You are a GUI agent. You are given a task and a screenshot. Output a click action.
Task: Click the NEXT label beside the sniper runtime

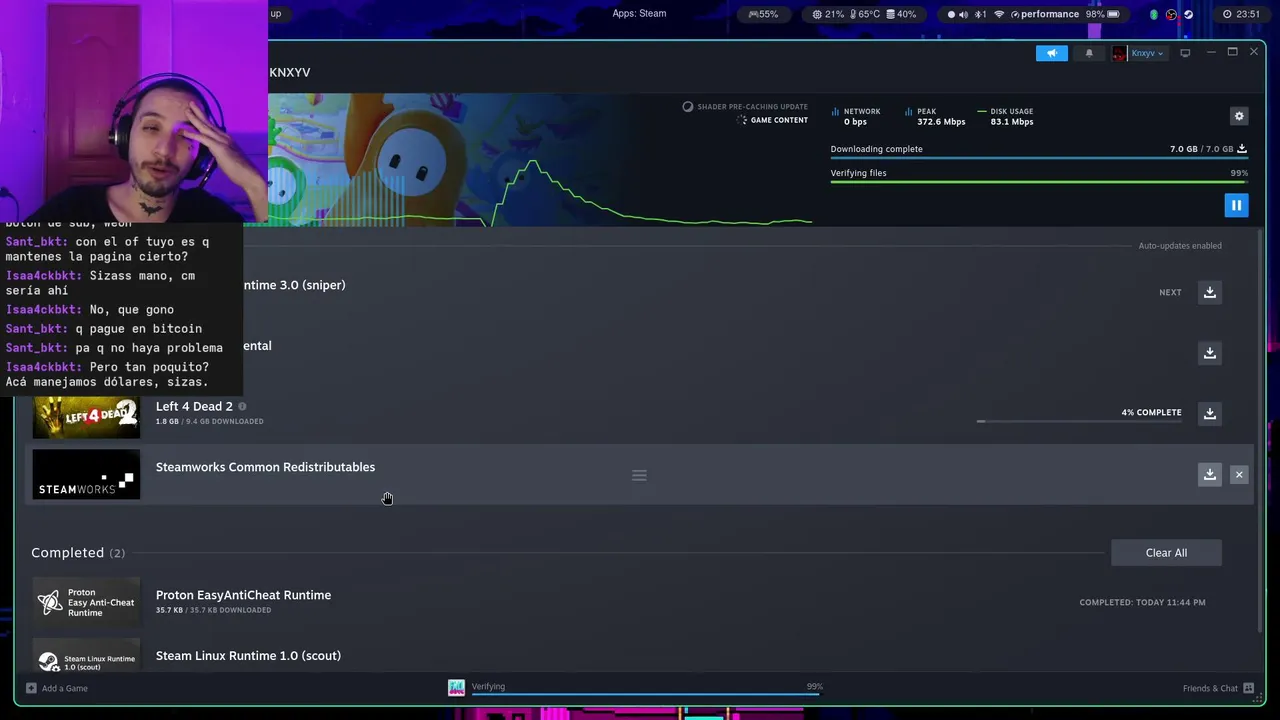pyautogui.click(x=1170, y=292)
